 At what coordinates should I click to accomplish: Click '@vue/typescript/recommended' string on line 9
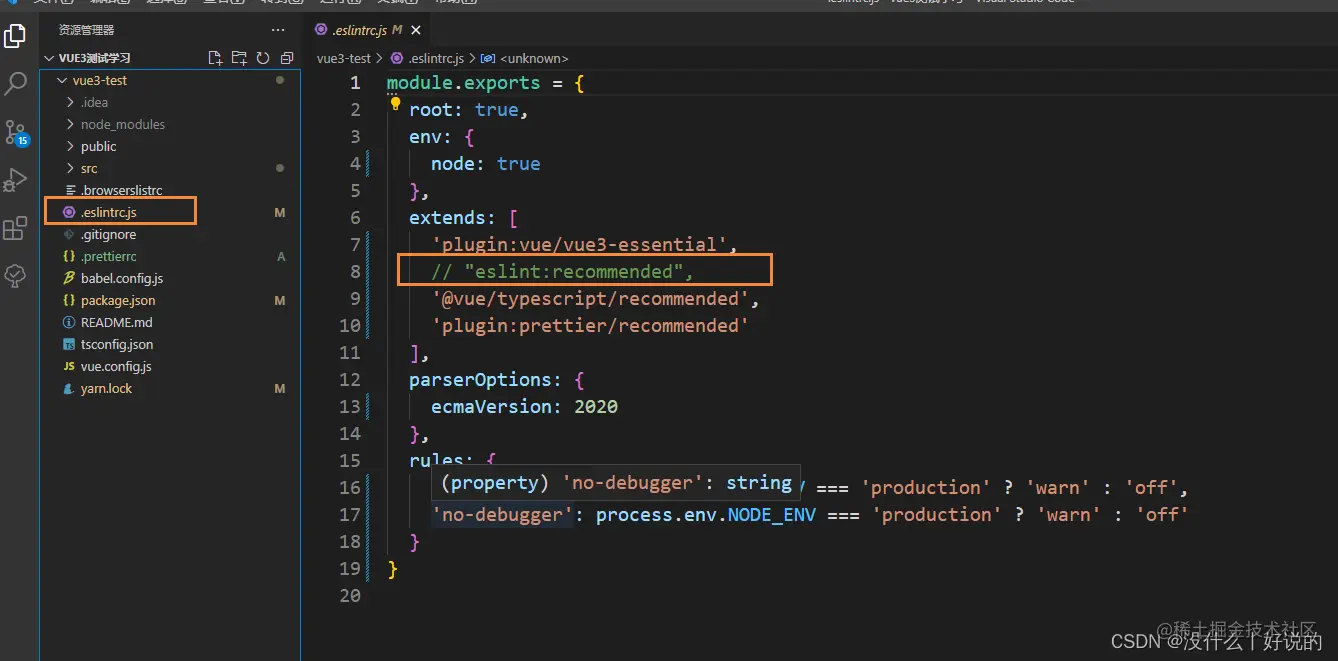click(x=589, y=299)
